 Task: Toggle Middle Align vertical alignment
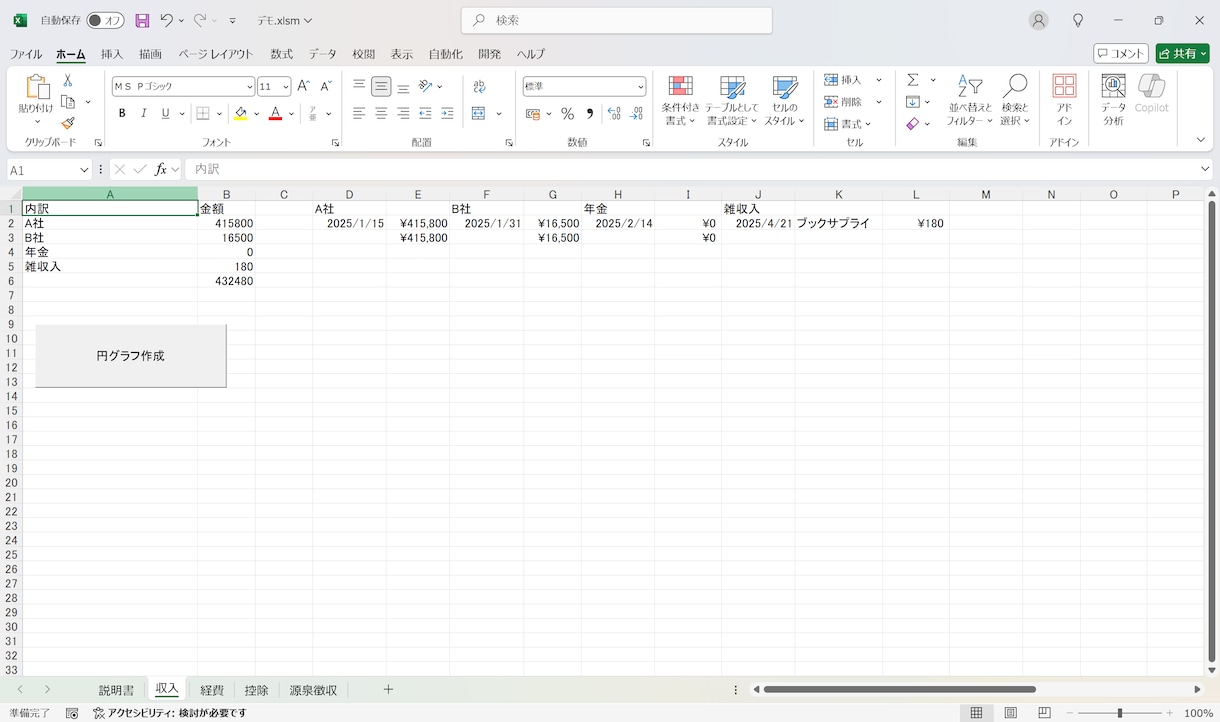click(381, 87)
